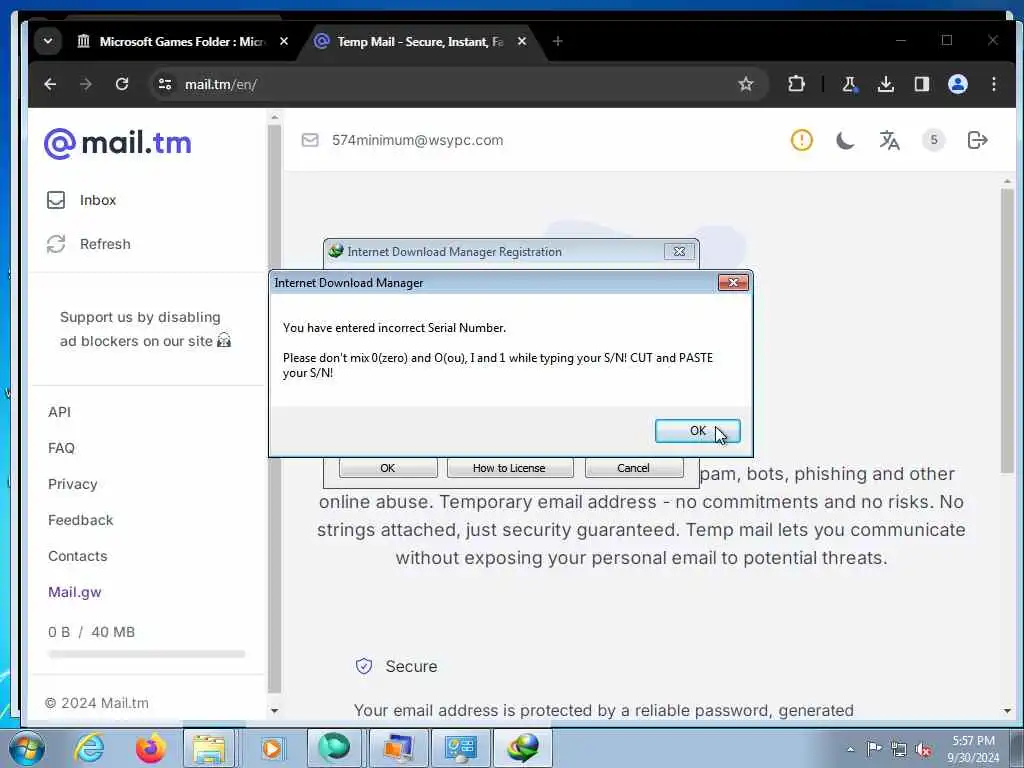Switch to the Temp Mail tab
Image resolution: width=1024 pixels, height=768 pixels.
(x=421, y=42)
